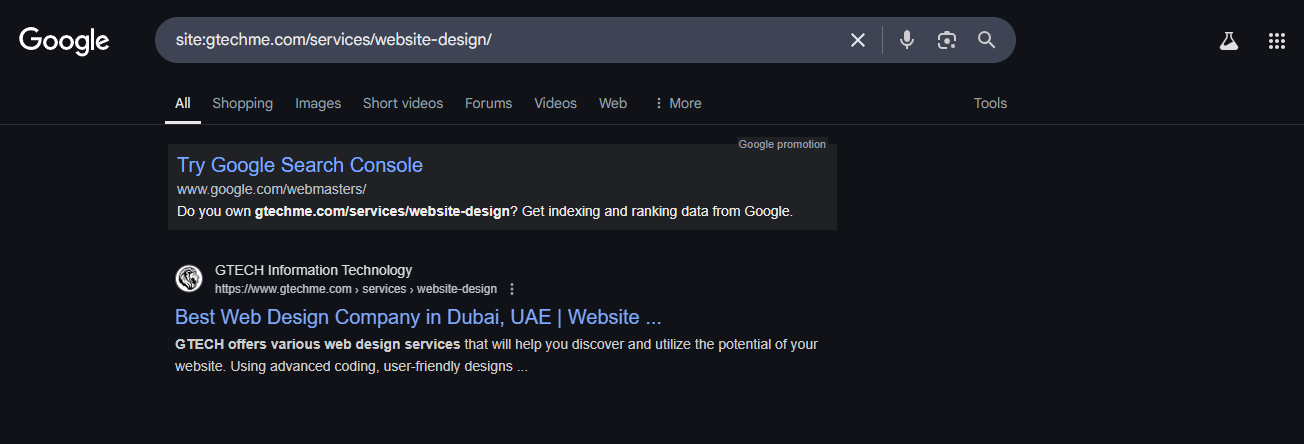Click the Google logo

(64, 40)
